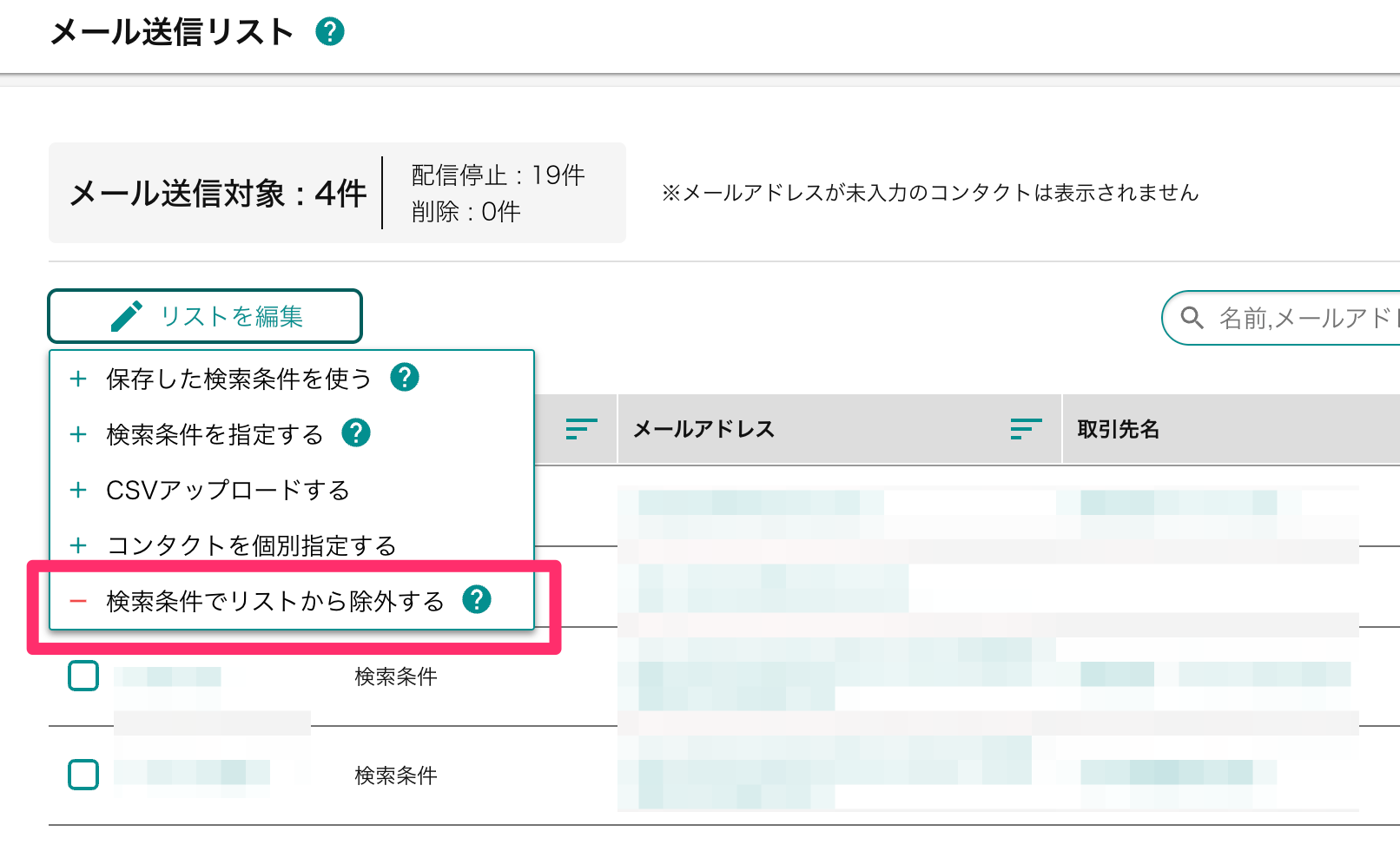Click the pencil icon in リストを編集 button

click(x=127, y=316)
